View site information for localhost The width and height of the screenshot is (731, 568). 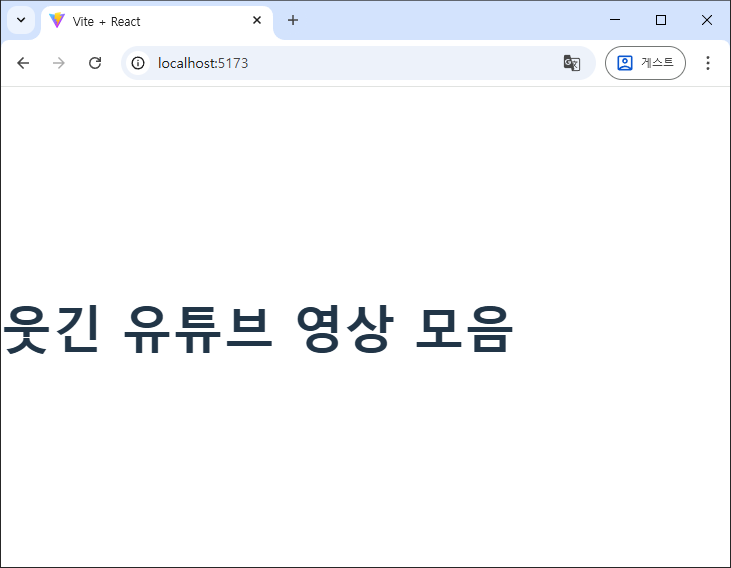[138, 63]
